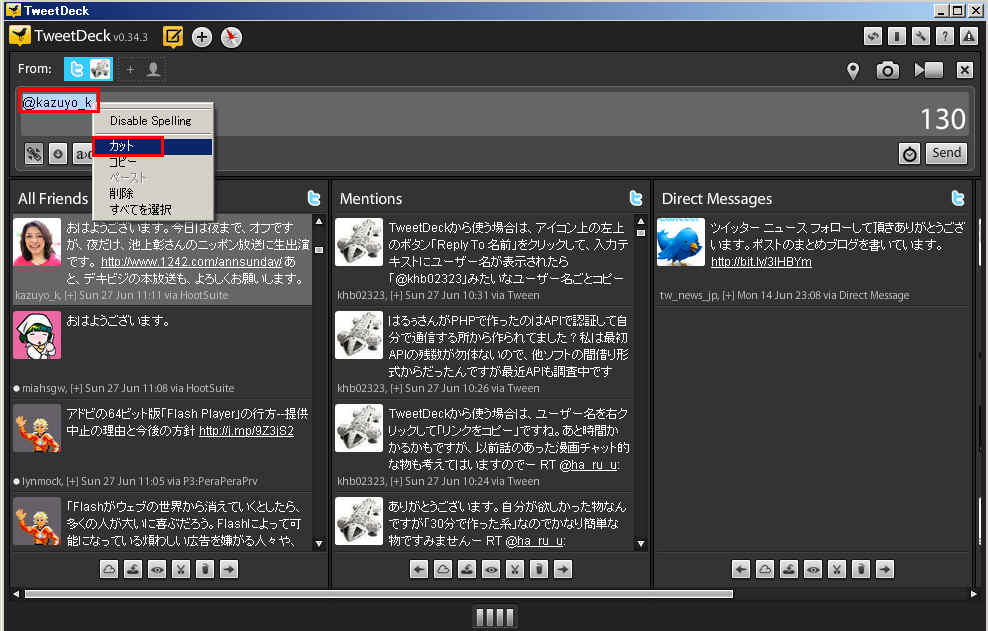
Task: Click the Direct Messages column title
Action: (x=716, y=199)
